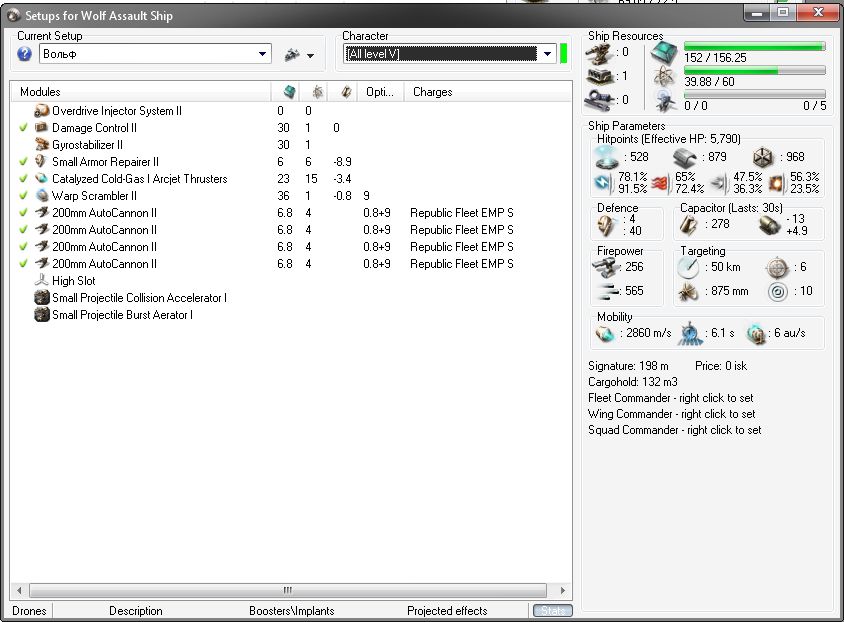Click the CPU usage bar showing 152 / 156.25
This screenshot has height=622, width=844.
click(755, 47)
